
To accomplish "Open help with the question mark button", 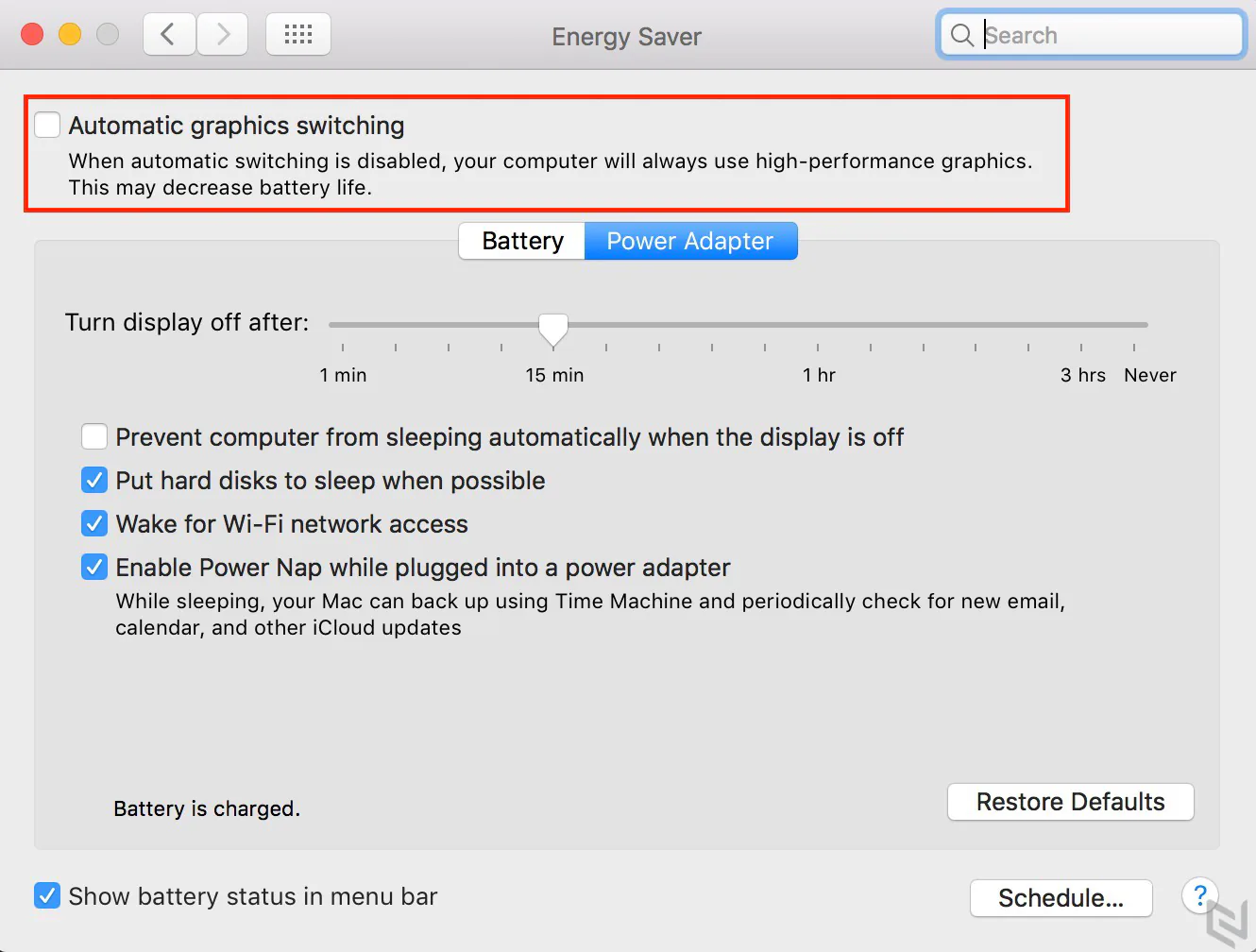I will coord(1200,895).
